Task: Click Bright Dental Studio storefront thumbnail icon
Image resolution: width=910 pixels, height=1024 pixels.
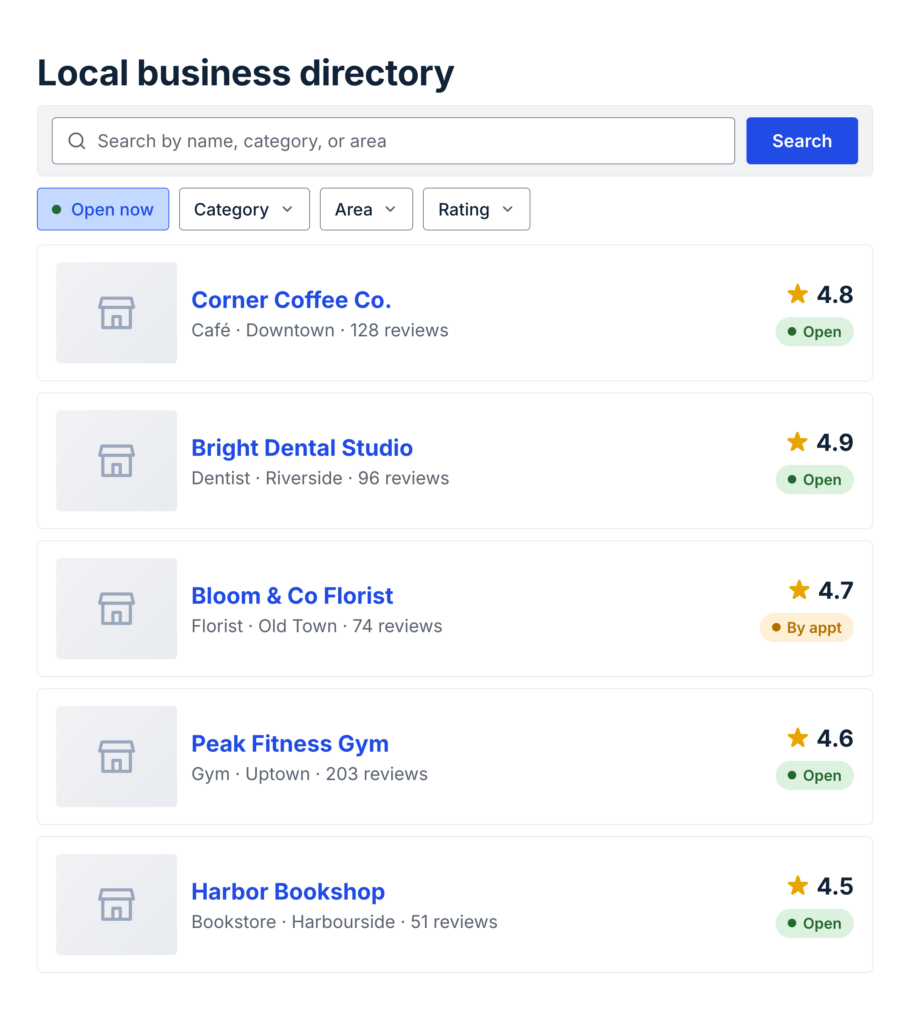Action: pyautogui.click(x=116, y=460)
